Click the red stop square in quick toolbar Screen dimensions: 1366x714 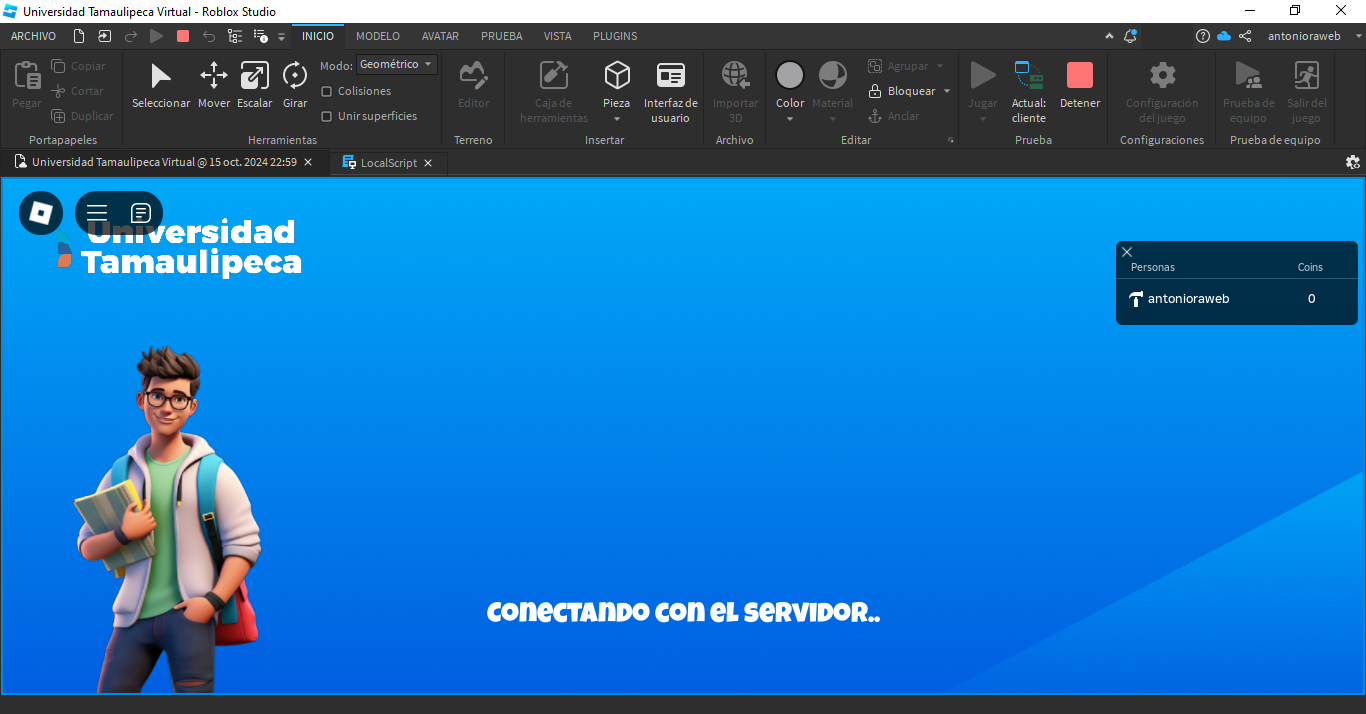[x=183, y=36]
